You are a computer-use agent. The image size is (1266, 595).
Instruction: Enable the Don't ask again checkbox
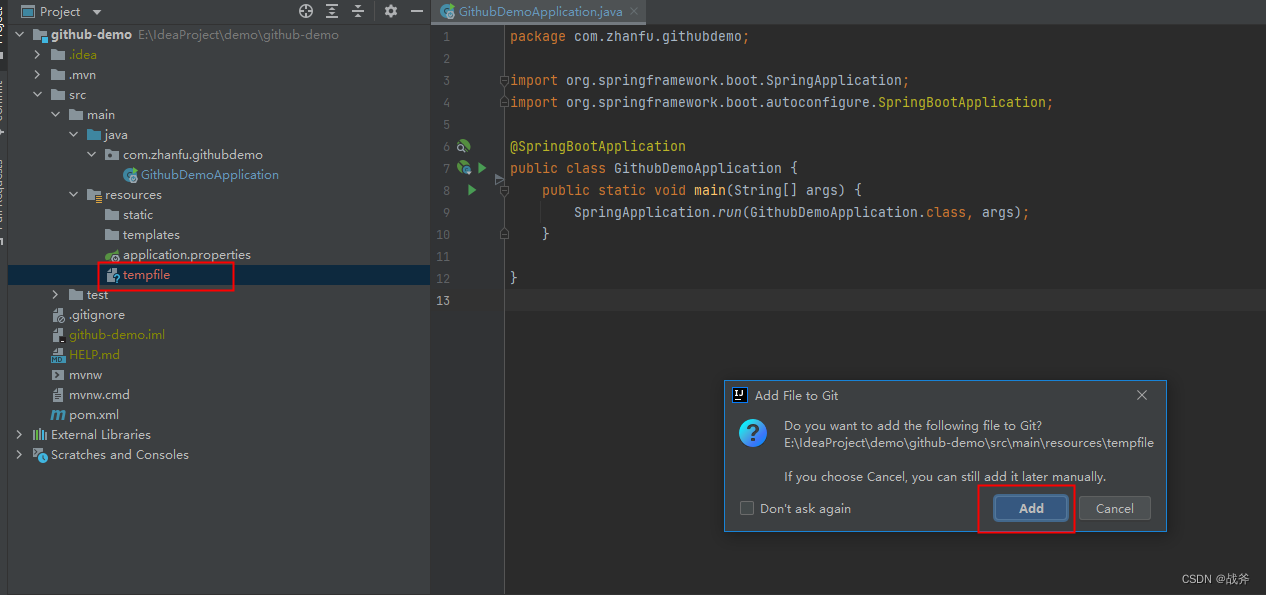coord(747,508)
